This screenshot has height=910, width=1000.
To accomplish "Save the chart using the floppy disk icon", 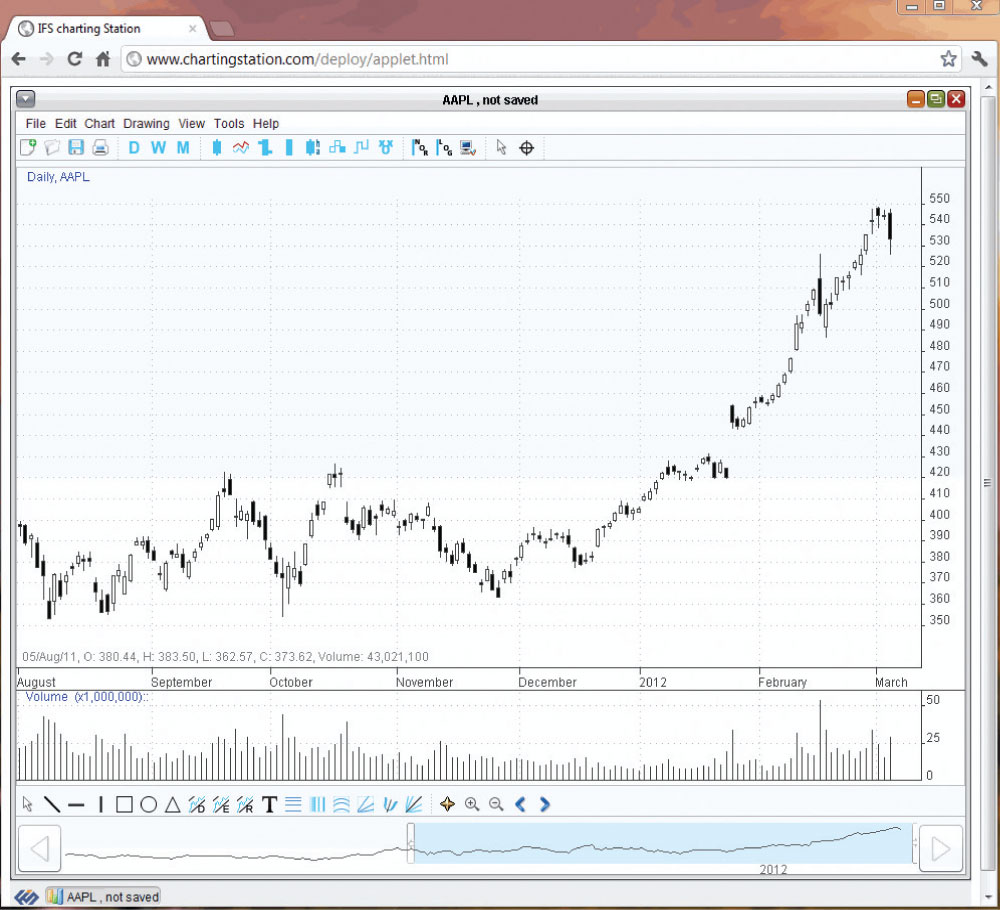I will click(76, 148).
